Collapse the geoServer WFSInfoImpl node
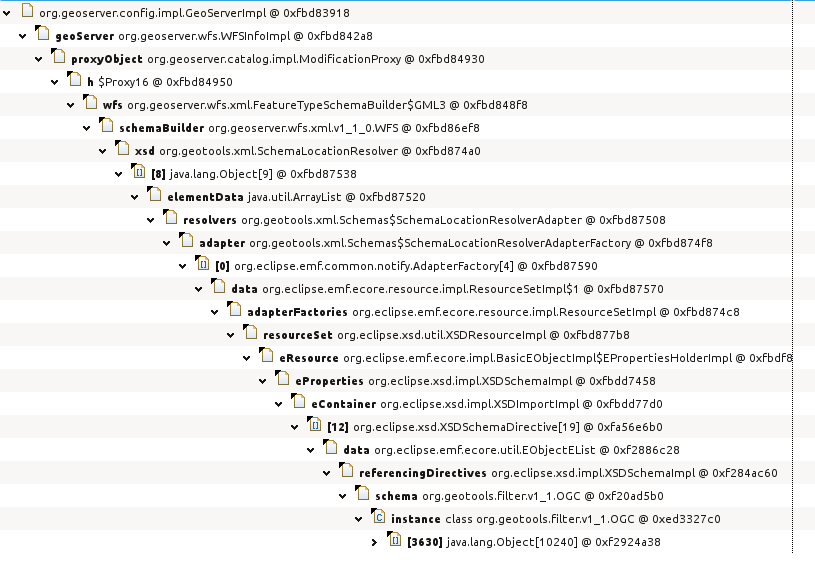This screenshot has width=815, height=569. coord(23,36)
